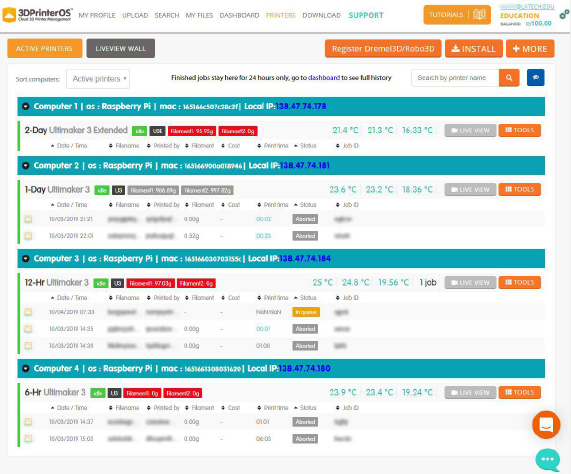Sort 1-Day printer jobs by Filename
The image size is (571, 474).
point(124,205)
